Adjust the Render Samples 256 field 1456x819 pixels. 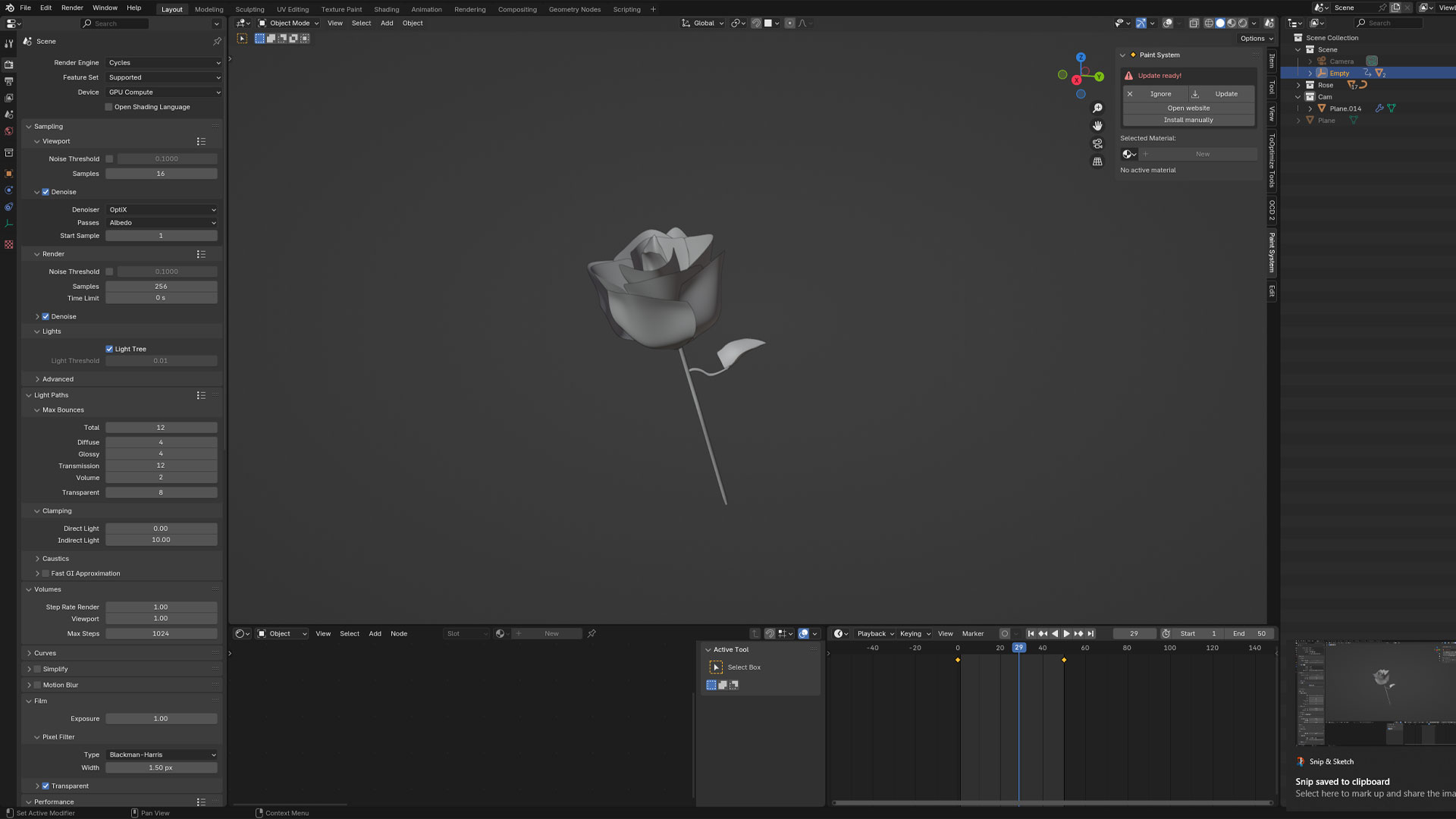pyautogui.click(x=161, y=287)
